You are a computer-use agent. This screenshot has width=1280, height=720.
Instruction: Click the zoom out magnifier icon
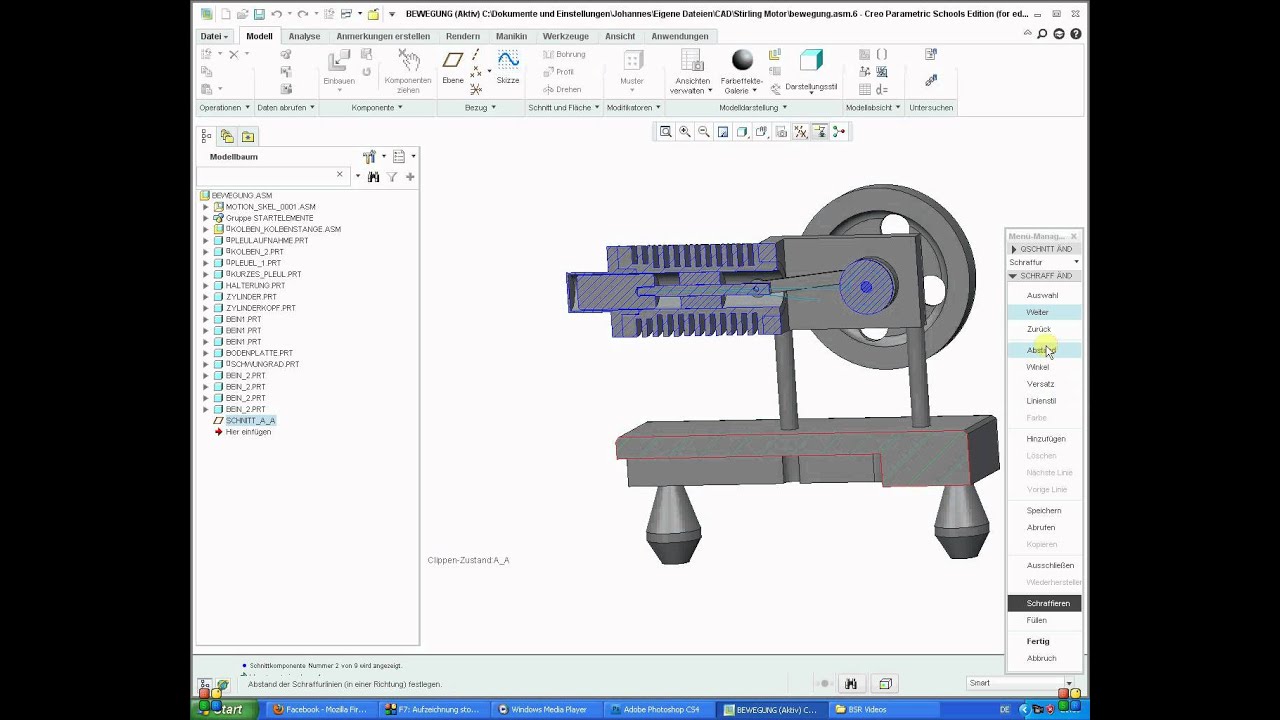(704, 132)
